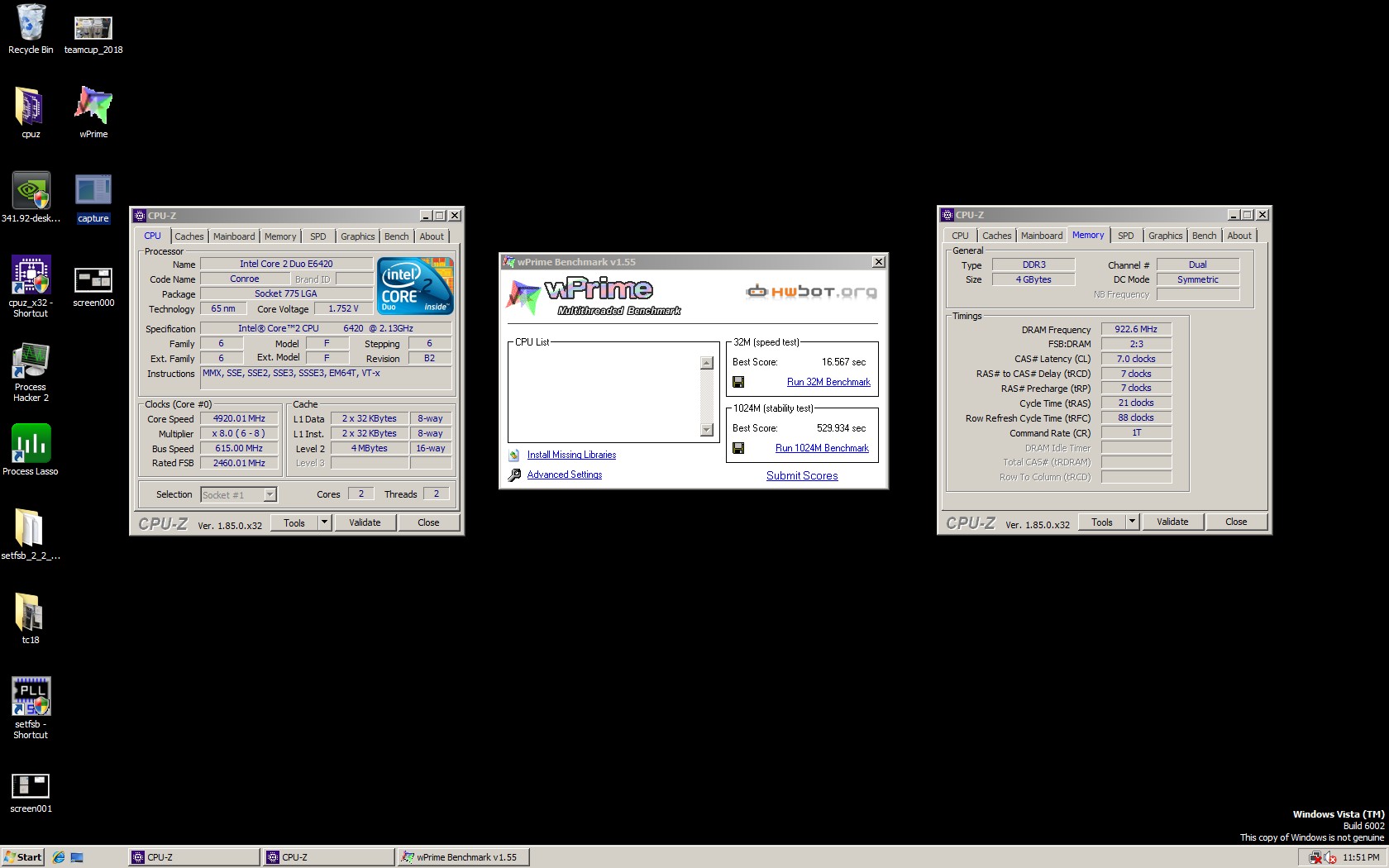Screen dimensions: 1389x868
Task: Click the Show Desktop quick launch icon
Action: [77, 857]
